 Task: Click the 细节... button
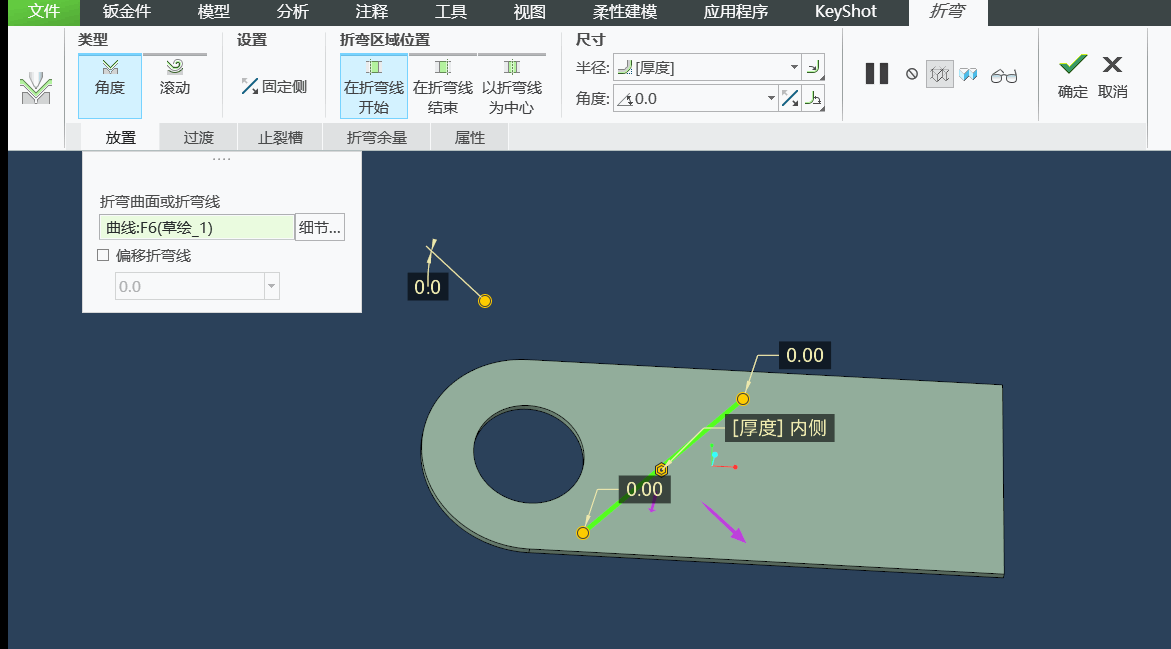[320, 227]
